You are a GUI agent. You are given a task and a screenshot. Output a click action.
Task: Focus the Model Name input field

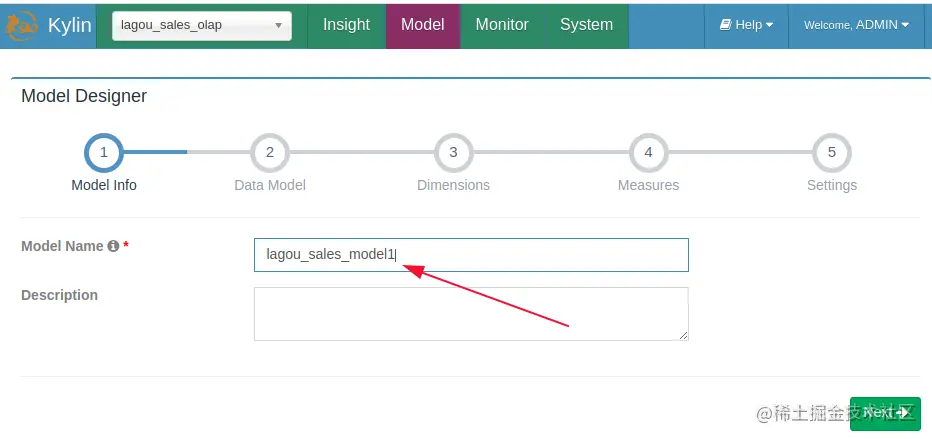(471, 255)
